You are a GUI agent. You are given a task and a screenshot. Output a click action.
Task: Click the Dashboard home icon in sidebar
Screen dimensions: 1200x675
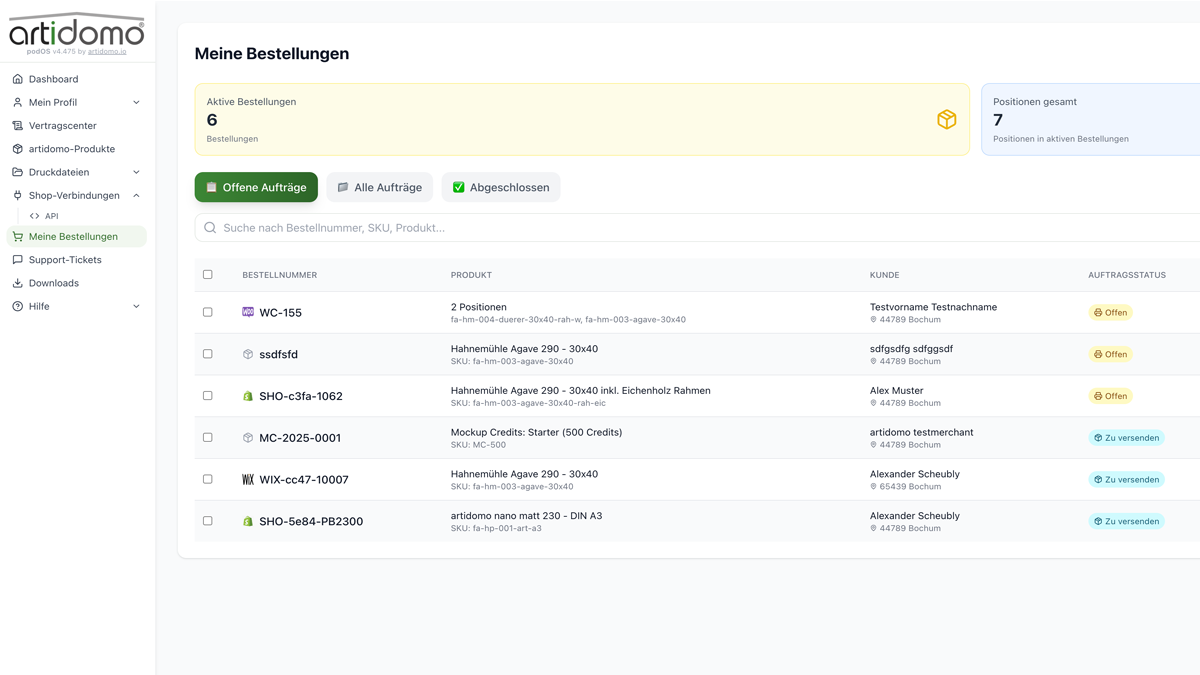[x=17, y=79]
